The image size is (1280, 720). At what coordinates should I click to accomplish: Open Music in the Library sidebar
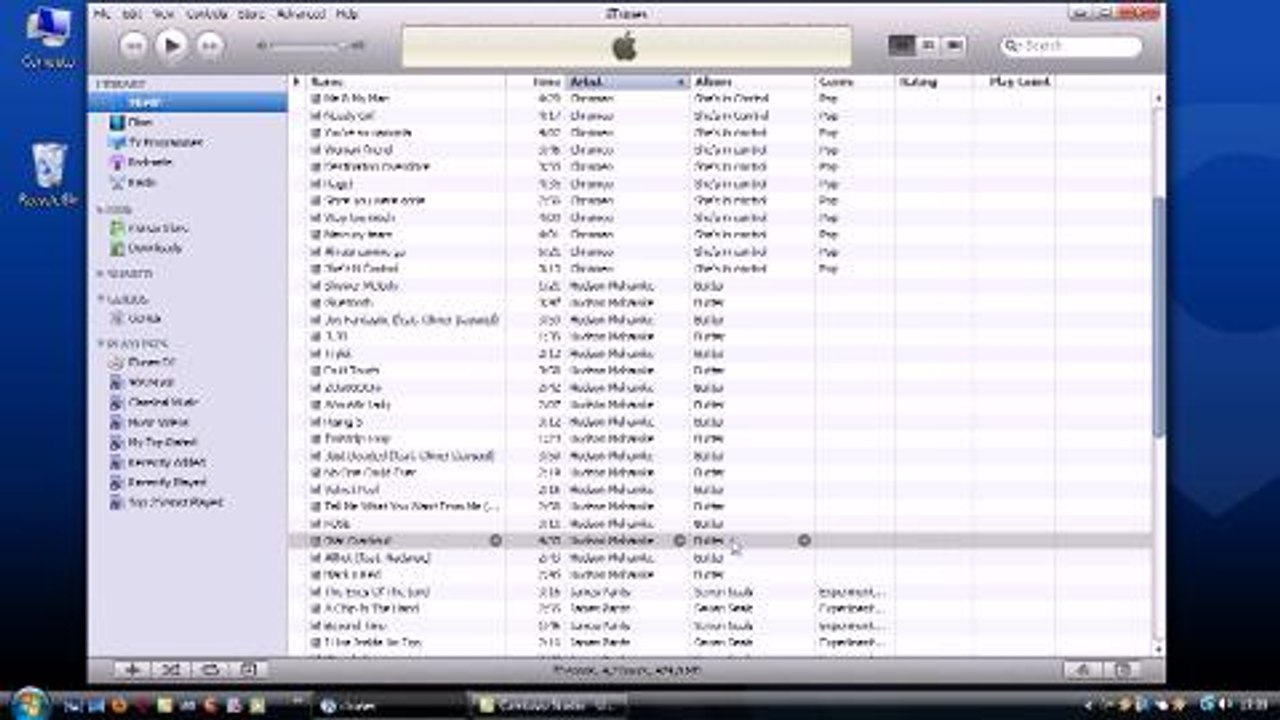tap(145, 102)
